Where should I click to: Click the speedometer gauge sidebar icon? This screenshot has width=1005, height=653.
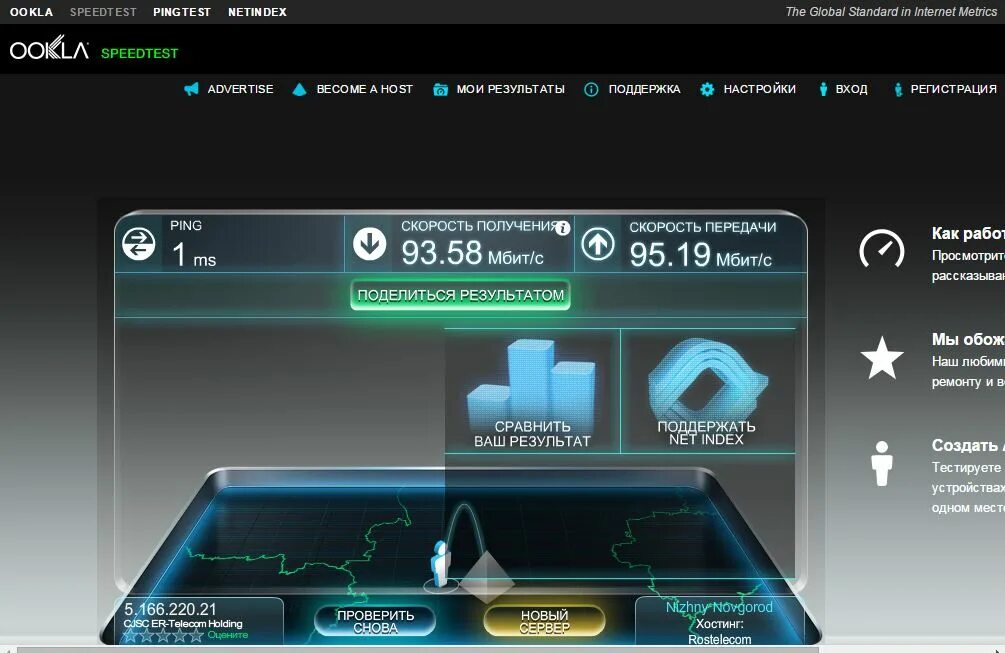point(882,249)
